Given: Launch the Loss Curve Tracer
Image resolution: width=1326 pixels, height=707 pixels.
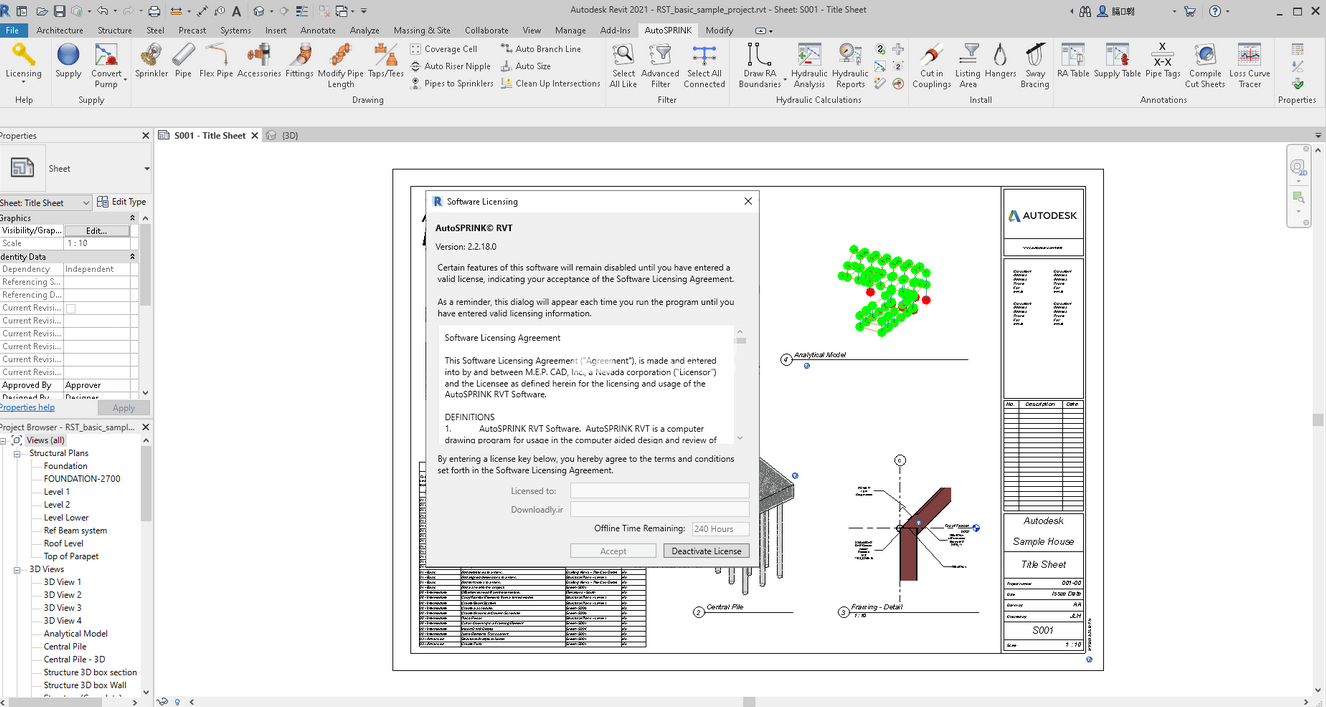Looking at the screenshot, I should [x=1249, y=66].
